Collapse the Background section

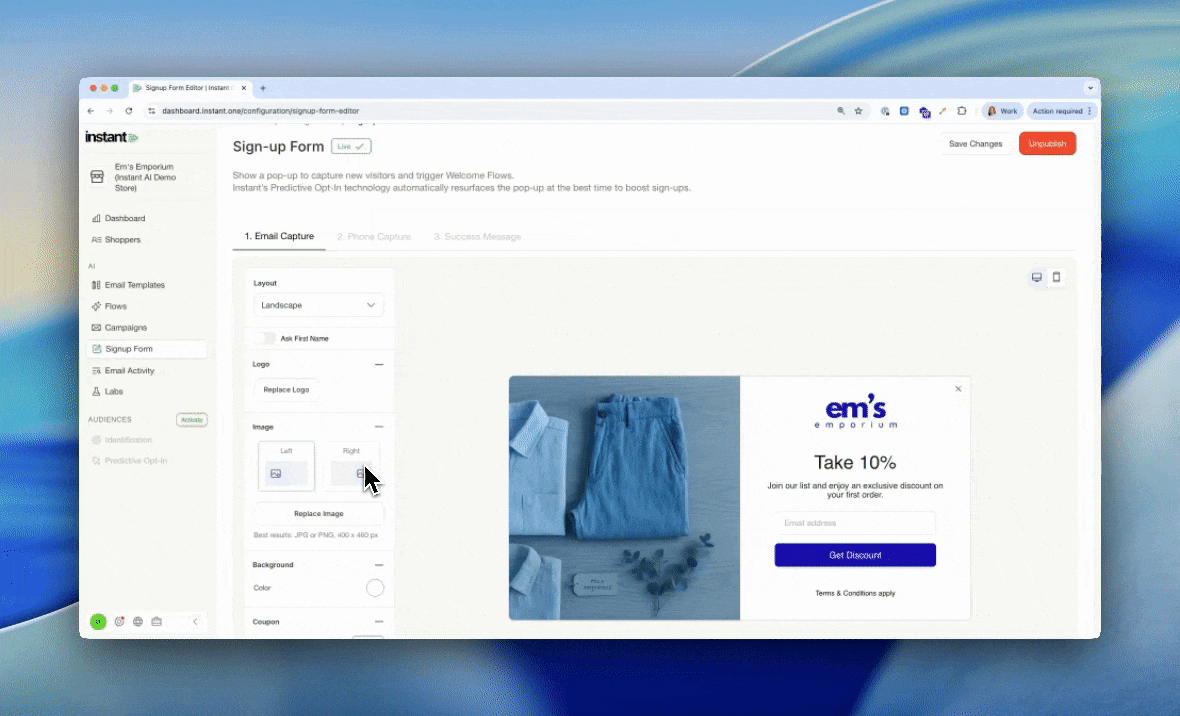click(378, 565)
